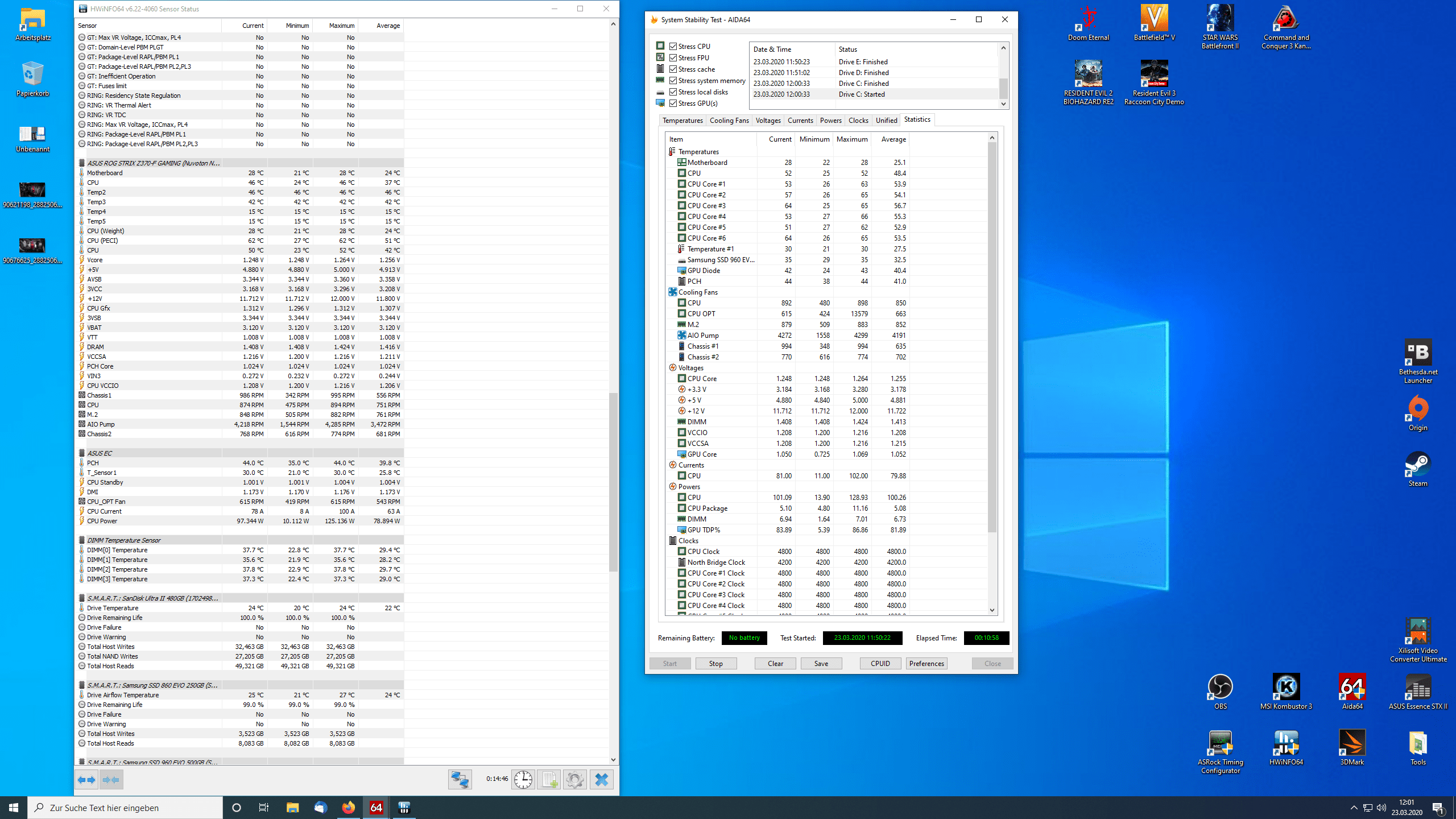Image resolution: width=1456 pixels, height=819 pixels.
Task: Click the scroll-down arrow of AIDA64 log list
Action: pos(1003,104)
